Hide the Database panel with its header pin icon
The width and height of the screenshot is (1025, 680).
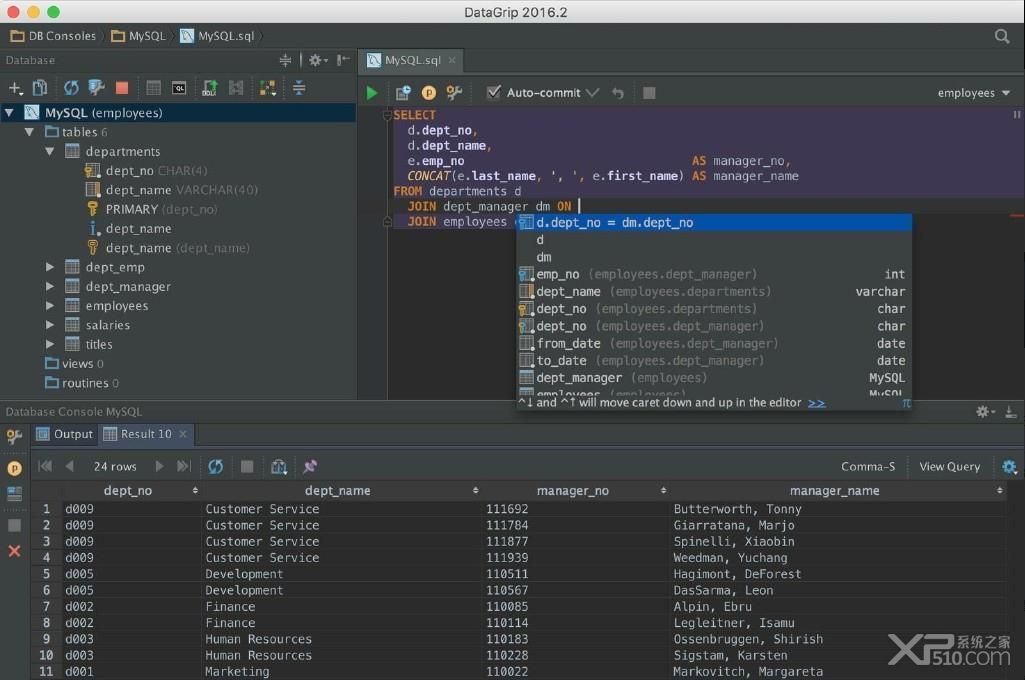click(343, 60)
